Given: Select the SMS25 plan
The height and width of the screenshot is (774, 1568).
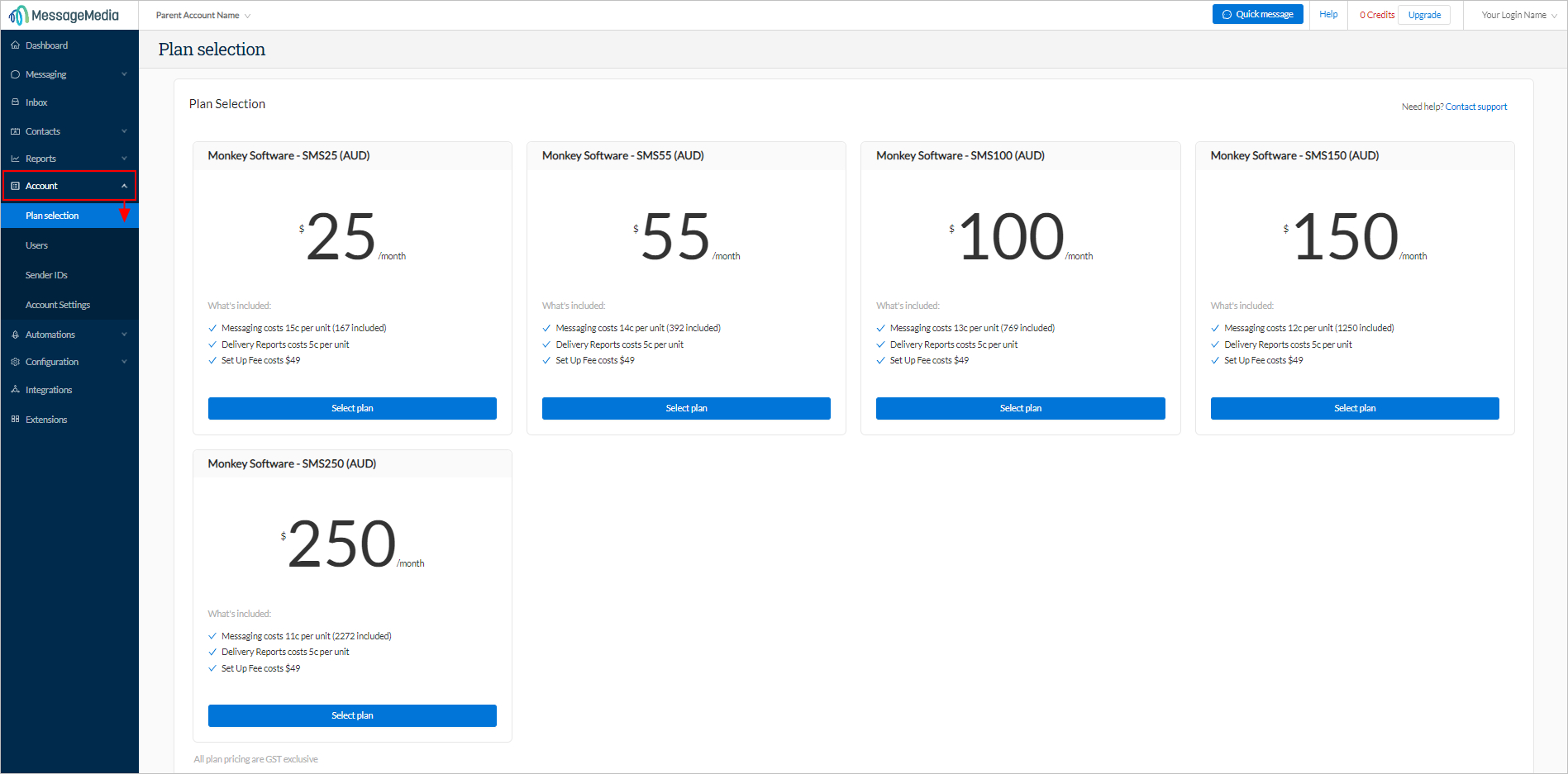Looking at the screenshot, I should coord(352,409).
